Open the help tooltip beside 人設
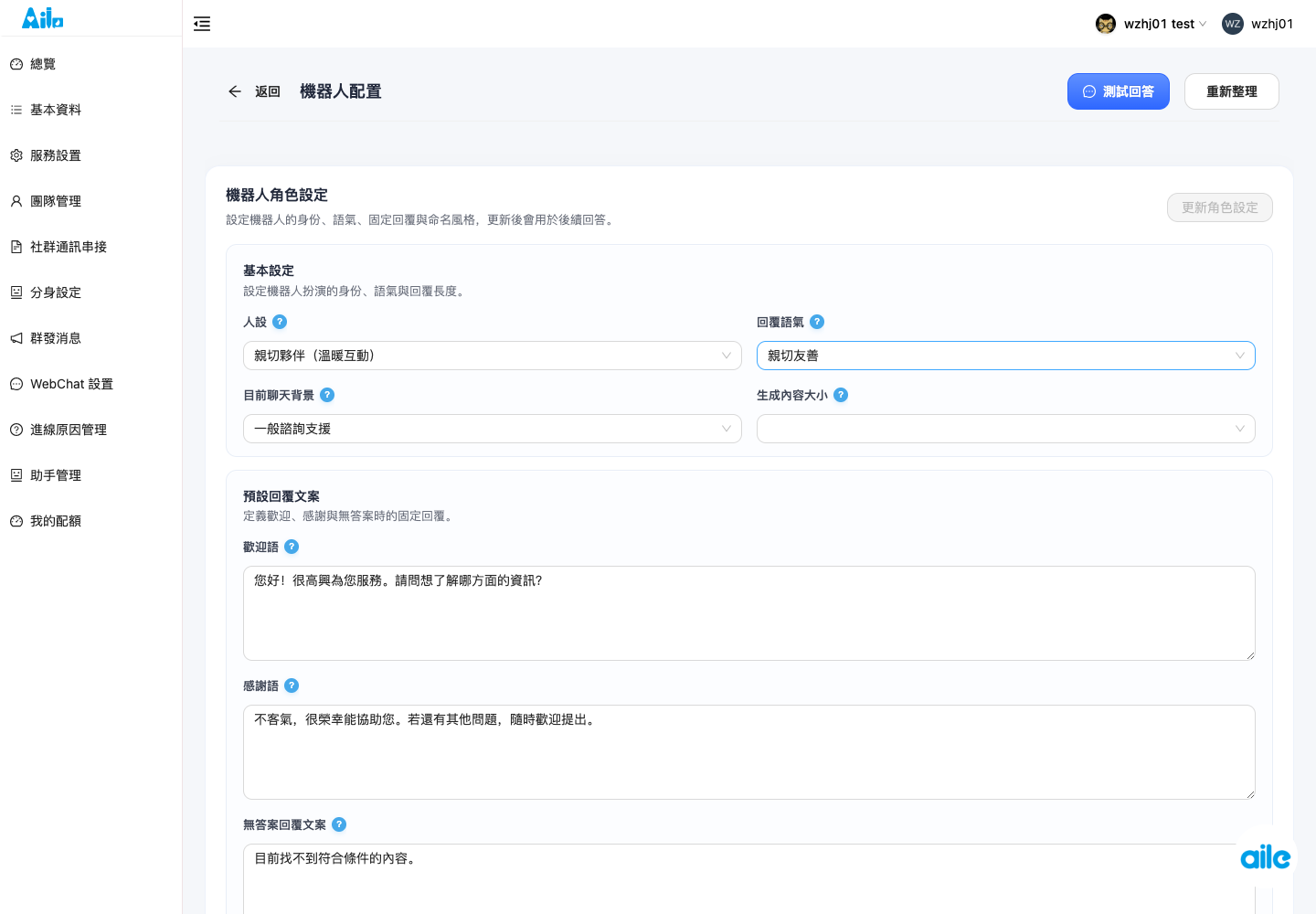 [x=280, y=322]
